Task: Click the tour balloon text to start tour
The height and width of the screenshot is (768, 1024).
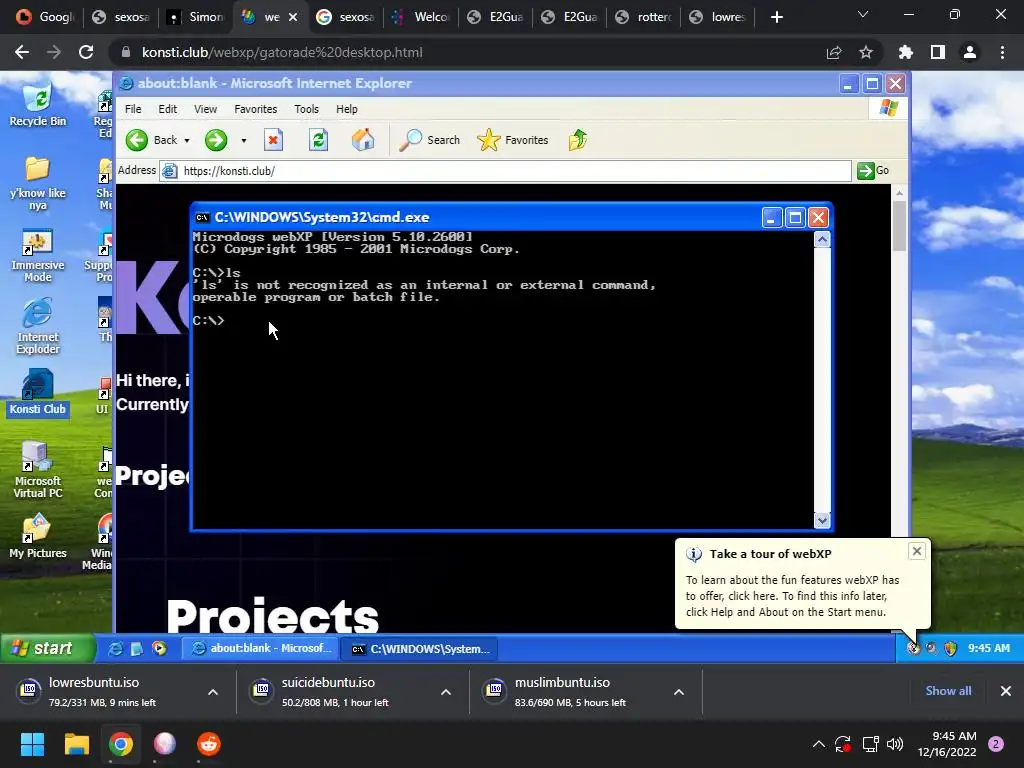Action: [x=792, y=596]
